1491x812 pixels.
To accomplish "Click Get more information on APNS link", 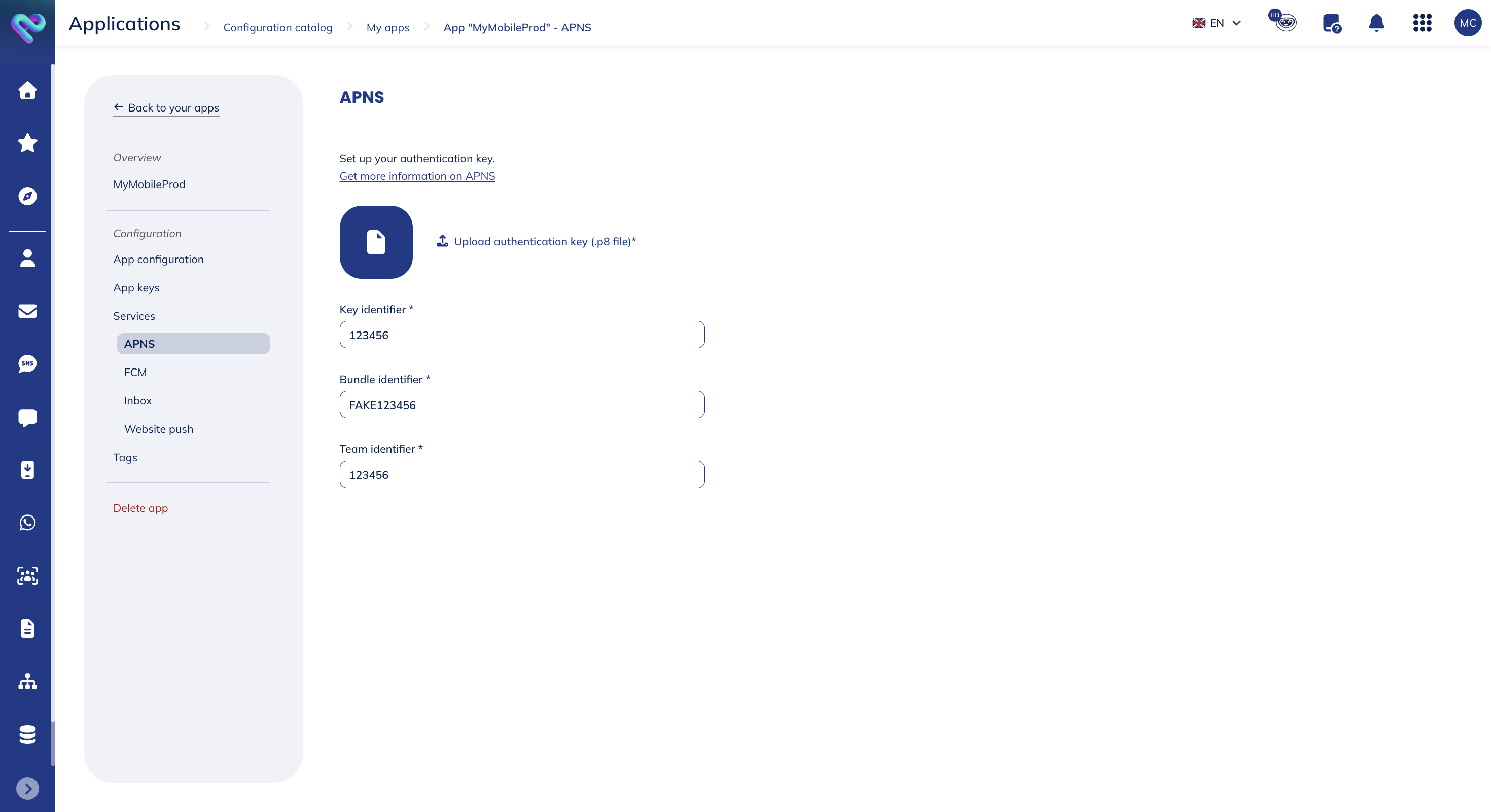I will [417, 176].
